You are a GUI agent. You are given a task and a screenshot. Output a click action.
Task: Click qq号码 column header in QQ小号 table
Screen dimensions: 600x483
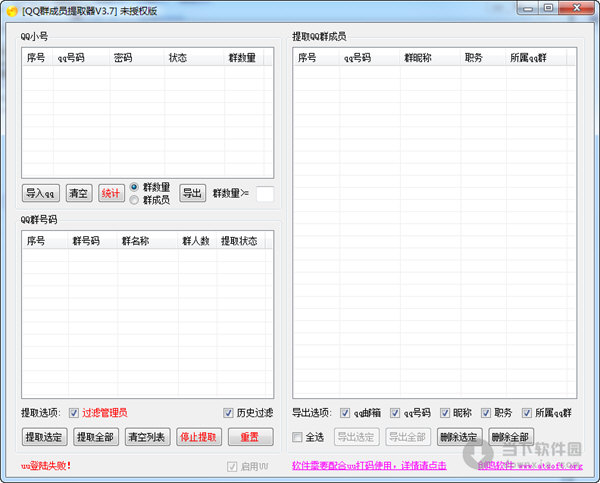(81, 58)
